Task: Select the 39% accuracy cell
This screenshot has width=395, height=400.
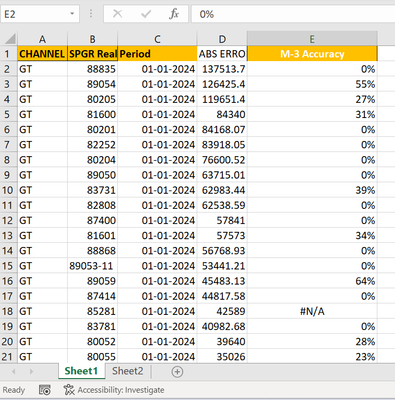Action: coord(312,190)
